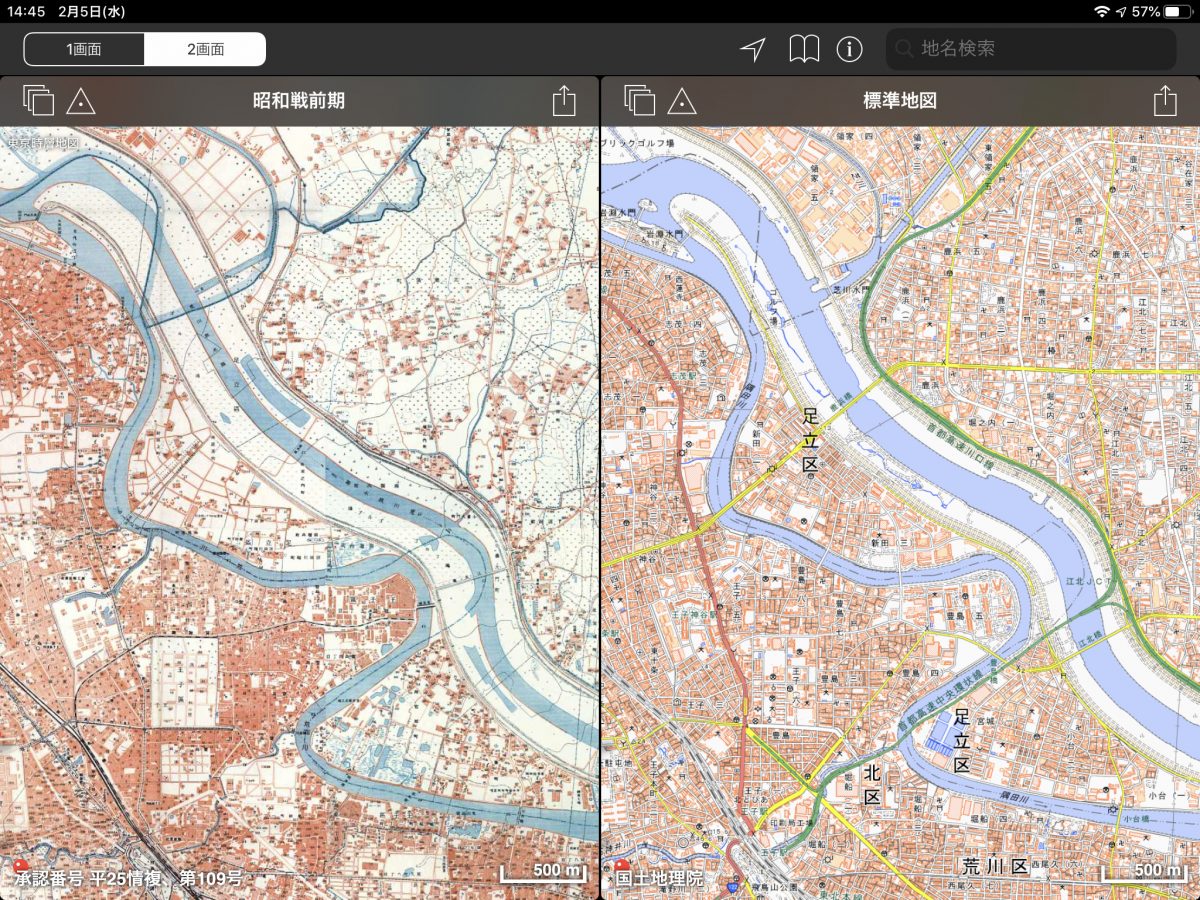Tap the 標準地図 map title
Image resolution: width=1200 pixels, height=900 pixels.
pos(900,101)
